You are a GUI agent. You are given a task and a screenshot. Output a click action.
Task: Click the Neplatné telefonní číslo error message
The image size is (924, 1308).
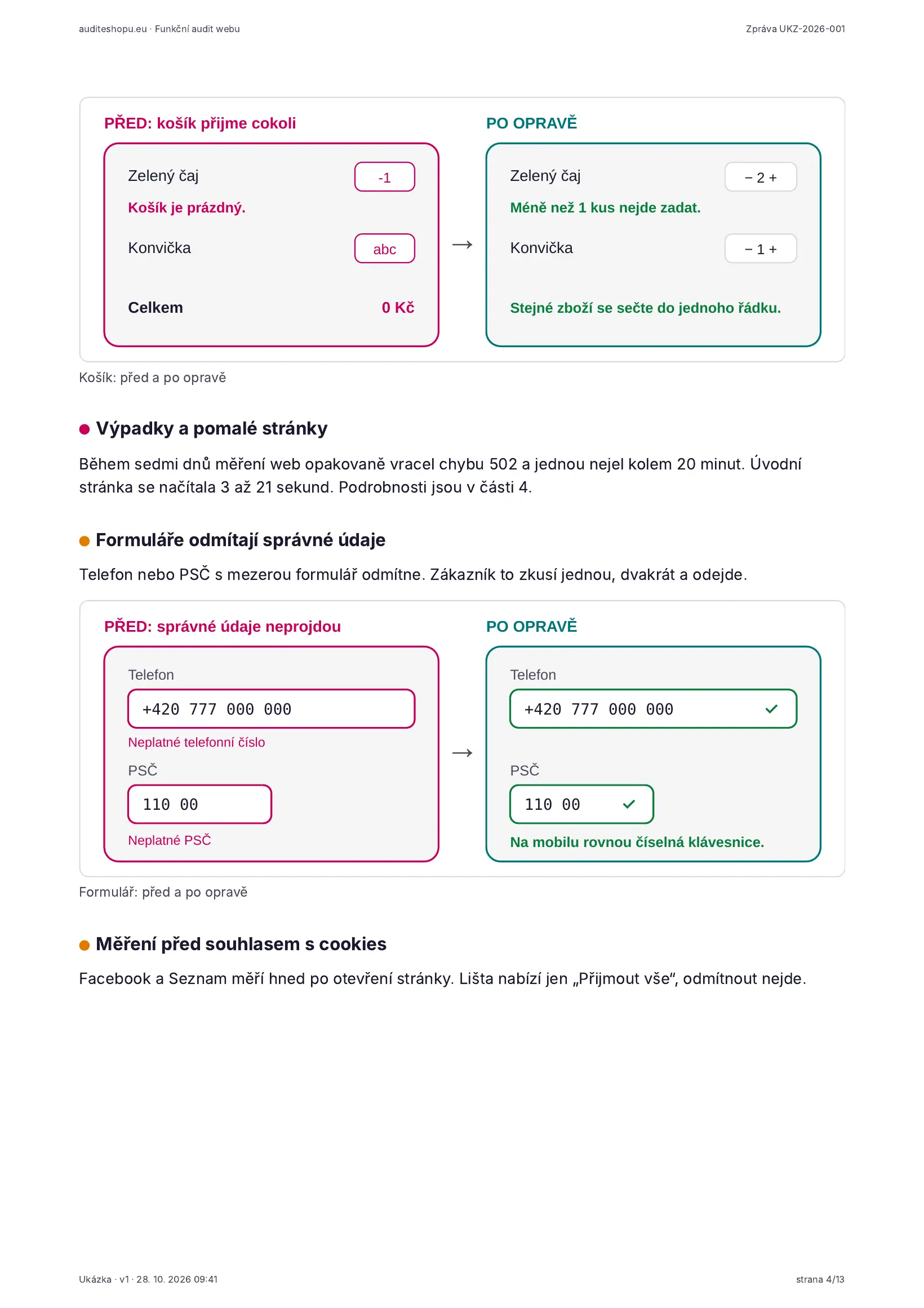[197, 742]
